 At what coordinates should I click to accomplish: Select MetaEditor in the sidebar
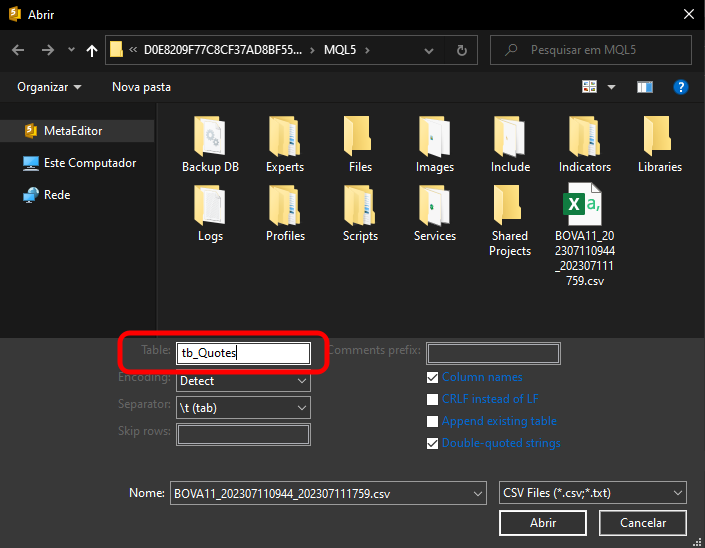click(77, 131)
